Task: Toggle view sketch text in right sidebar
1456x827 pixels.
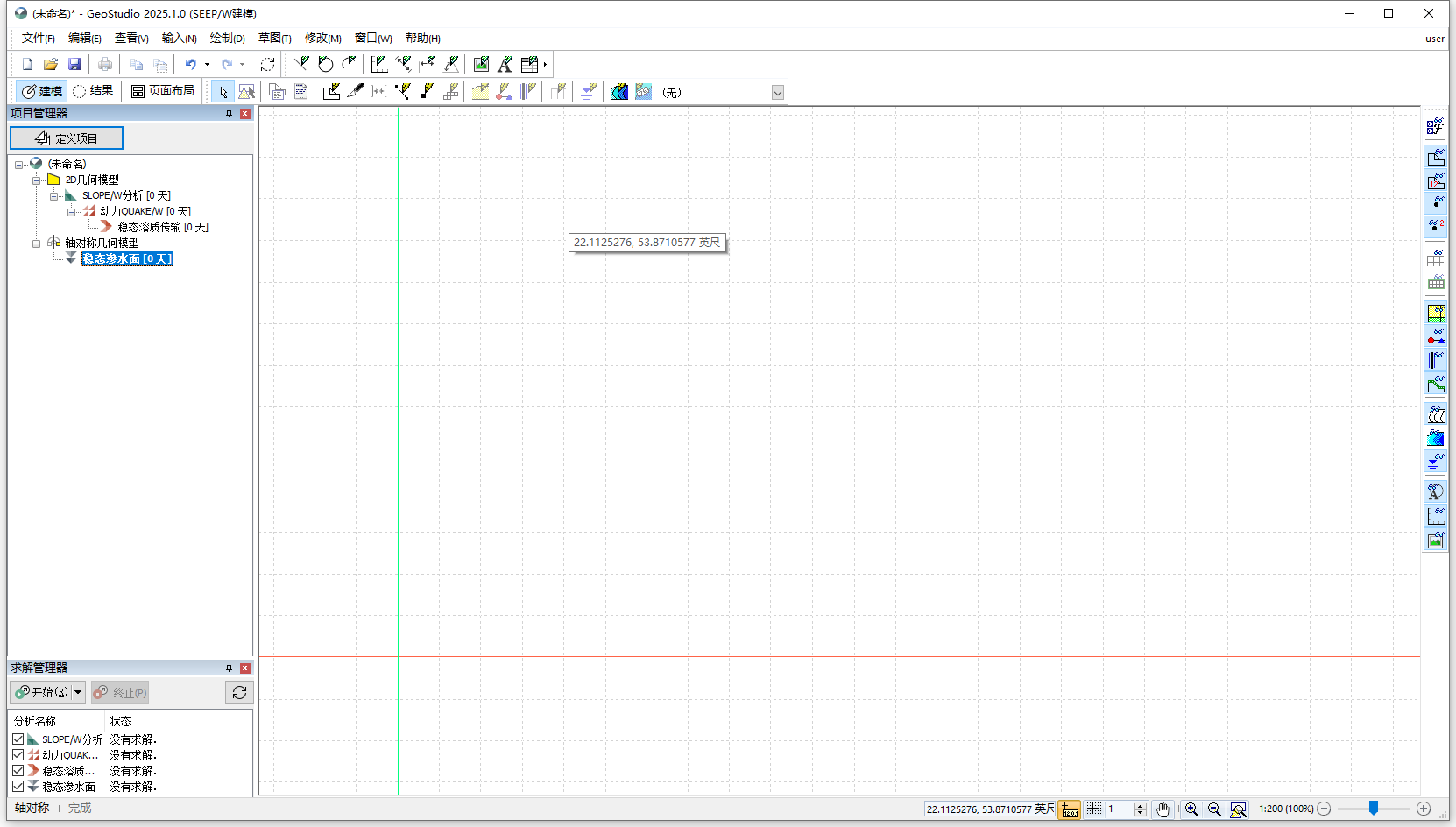Action: pos(1435,491)
